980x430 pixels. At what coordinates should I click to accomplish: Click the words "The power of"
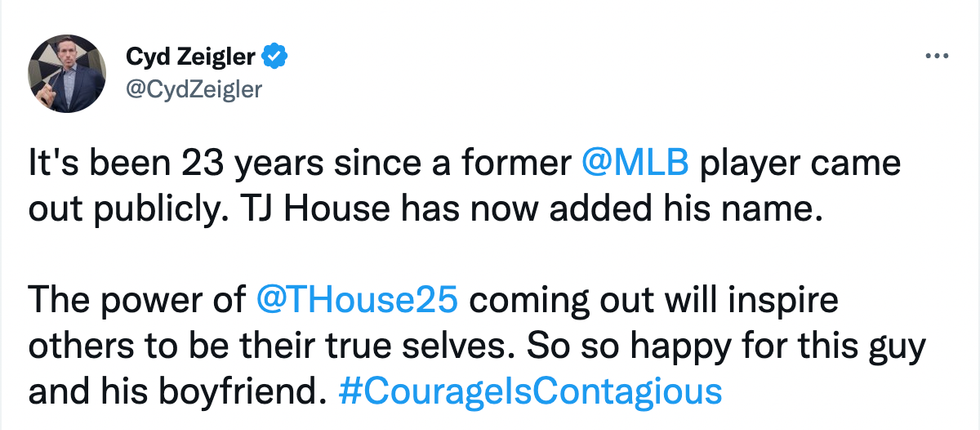(135, 299)
